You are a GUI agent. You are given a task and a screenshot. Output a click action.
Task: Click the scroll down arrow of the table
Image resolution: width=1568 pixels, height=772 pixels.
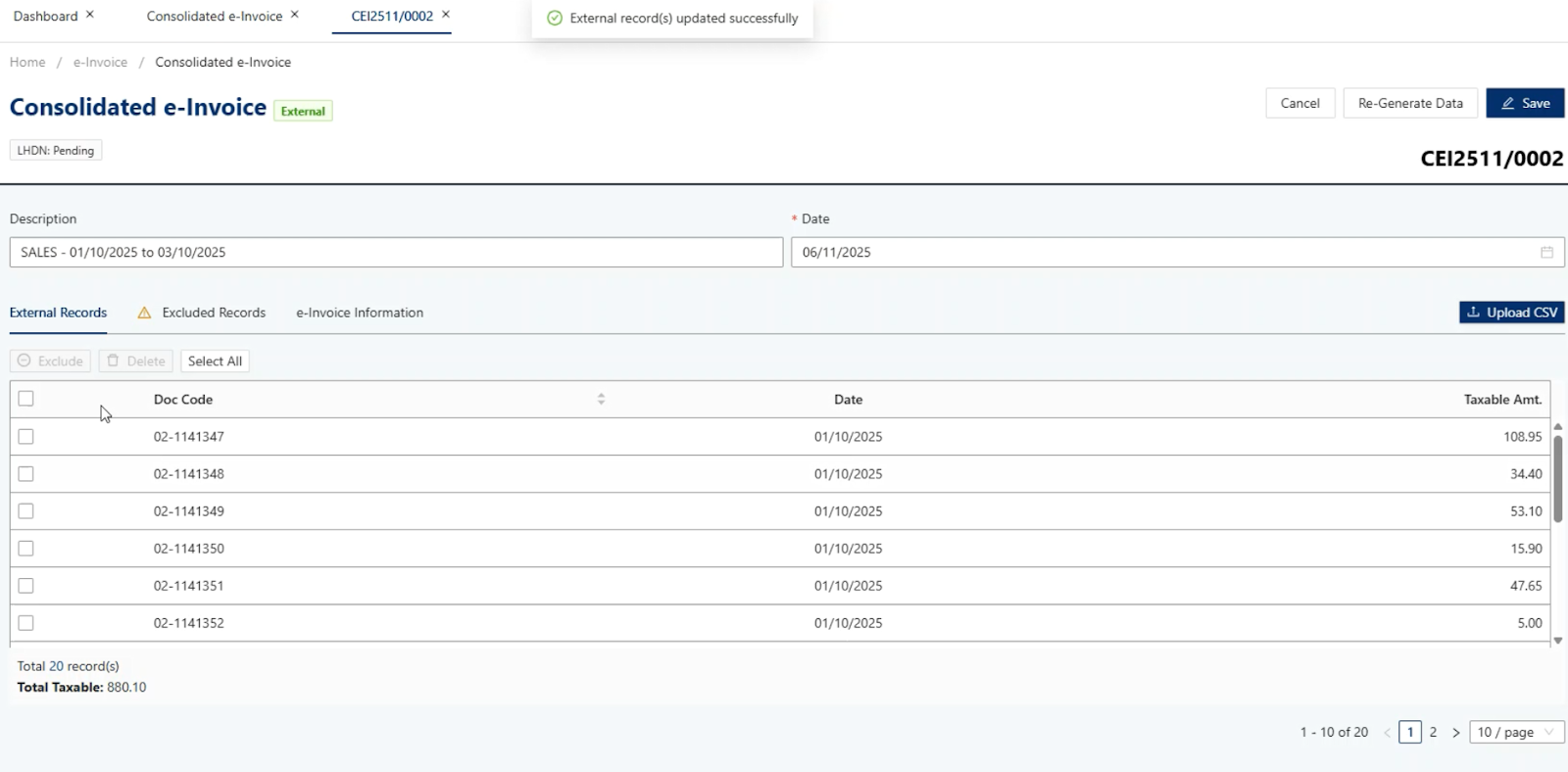(1558, 641)
